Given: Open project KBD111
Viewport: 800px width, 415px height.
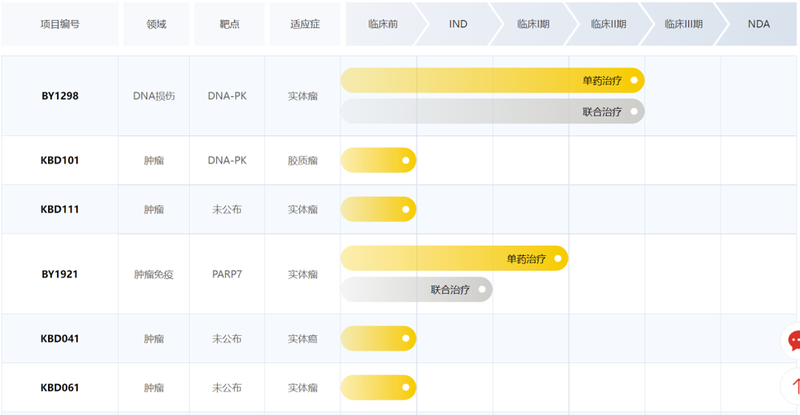Looking at the screenshot, I should point(60,209).
